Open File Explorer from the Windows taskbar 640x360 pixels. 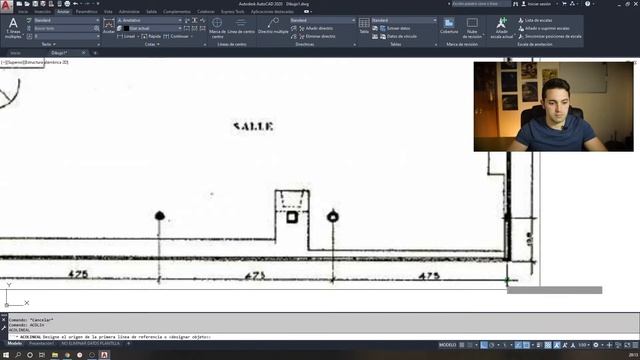point(54,355)
